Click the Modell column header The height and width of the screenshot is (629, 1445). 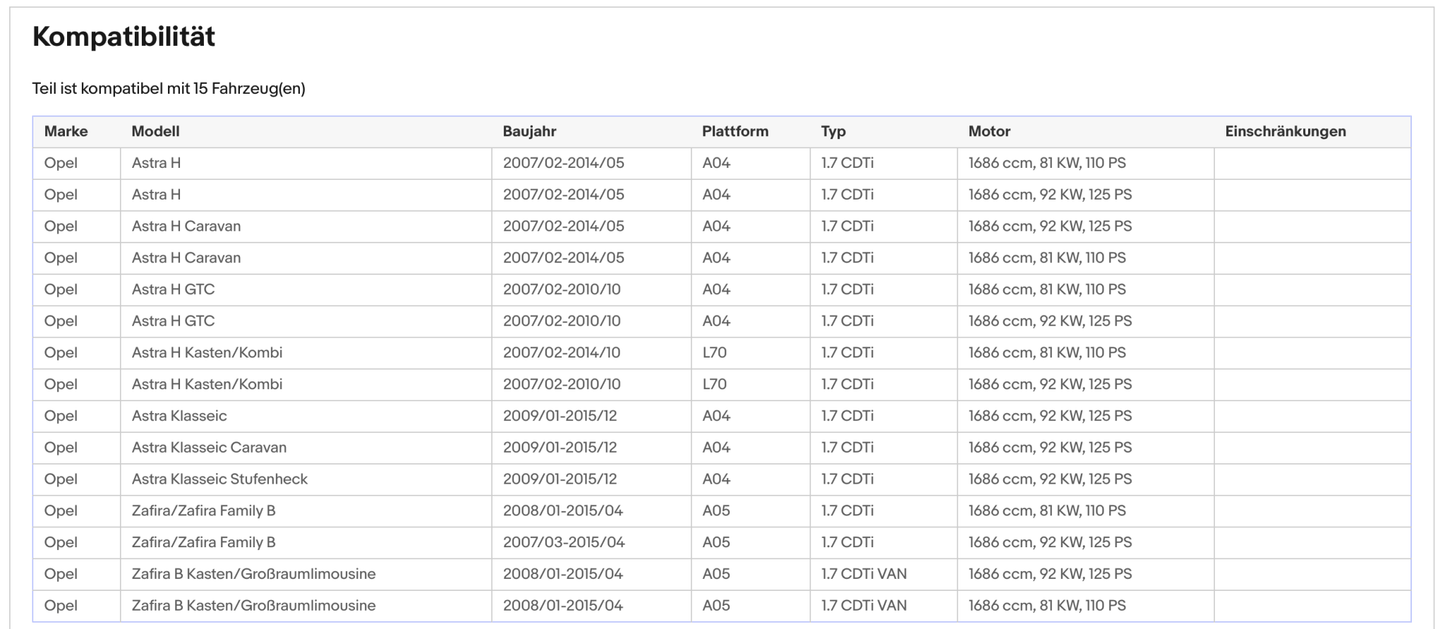156,131
